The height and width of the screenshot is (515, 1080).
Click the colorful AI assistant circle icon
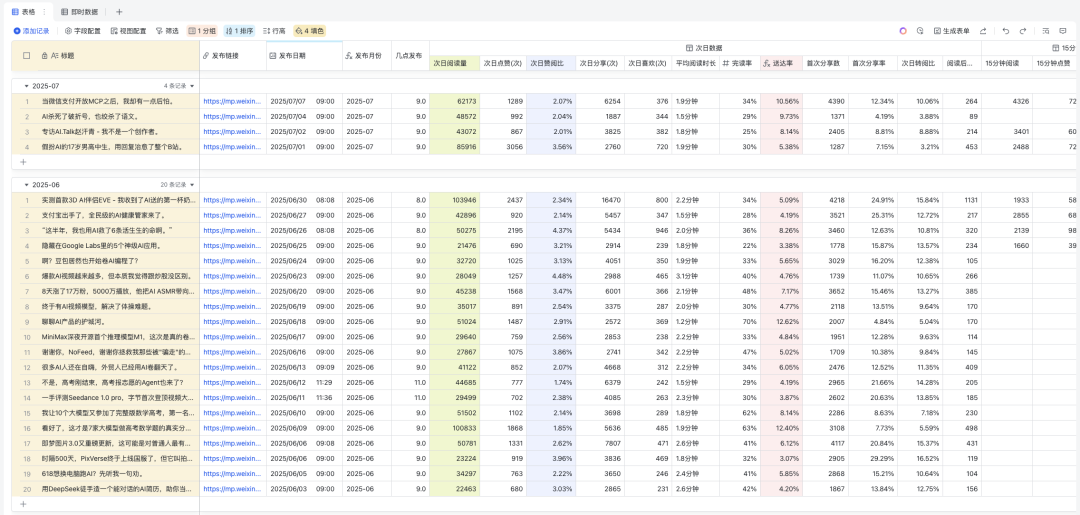pos(903,31)
